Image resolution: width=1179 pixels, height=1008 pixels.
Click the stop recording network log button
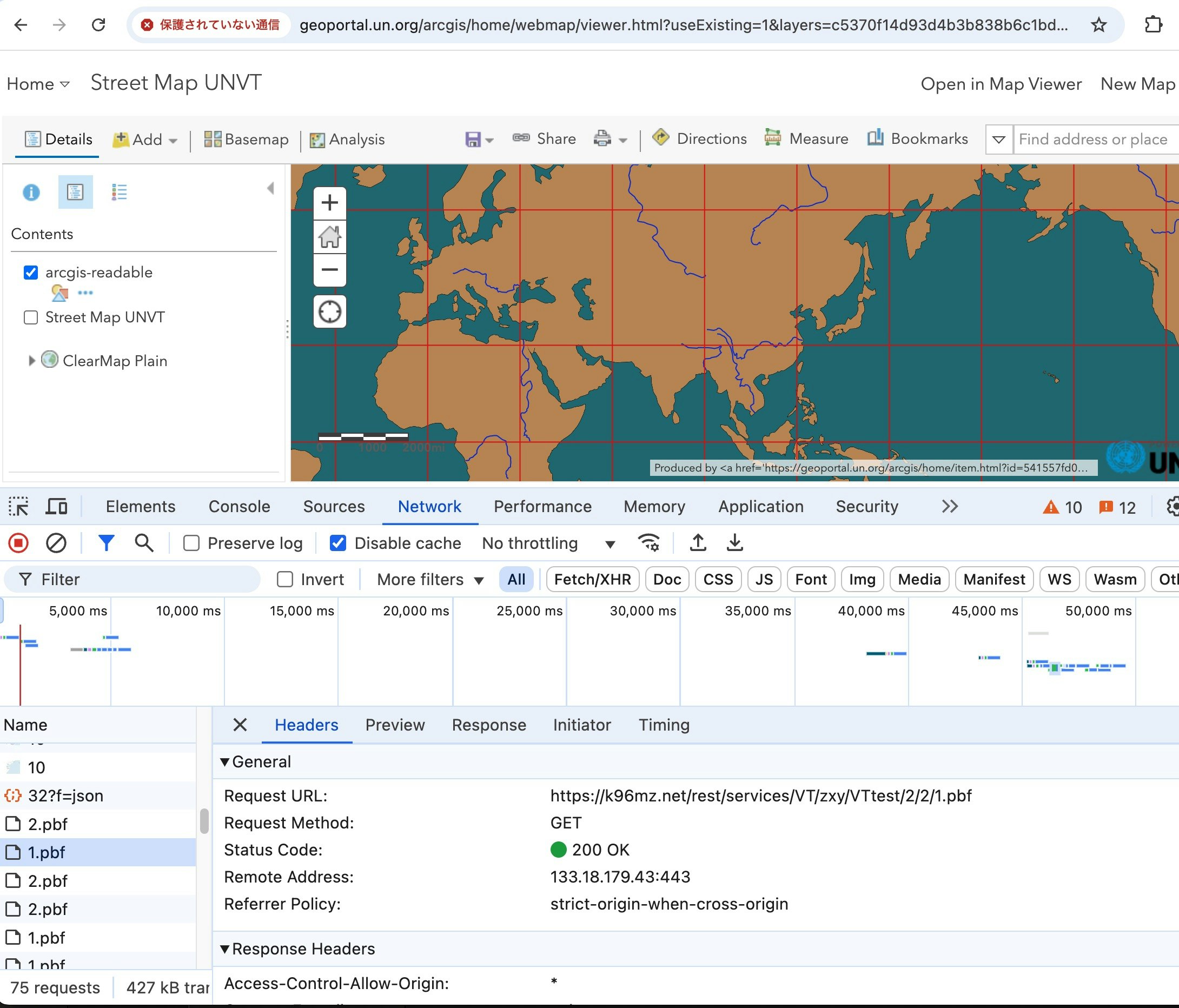19,543
